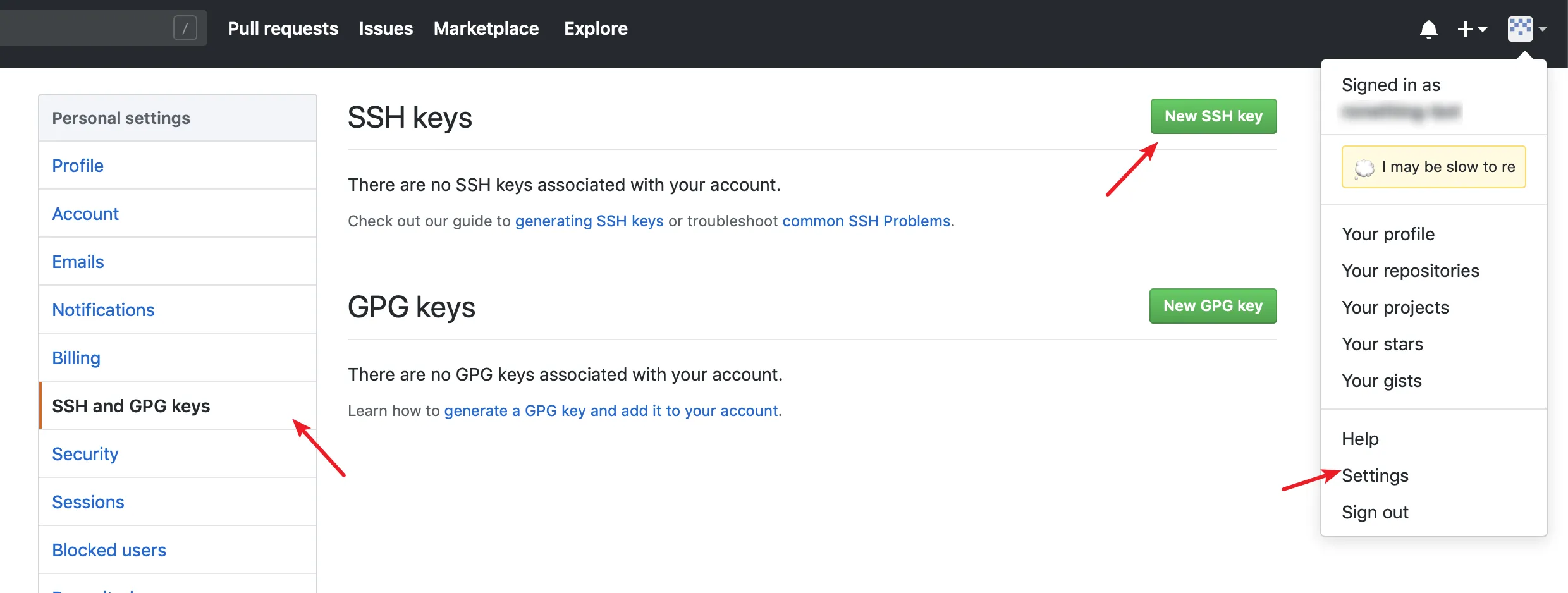Open generate a GPG key link
Screen dimensions: 1568x593
611,411
